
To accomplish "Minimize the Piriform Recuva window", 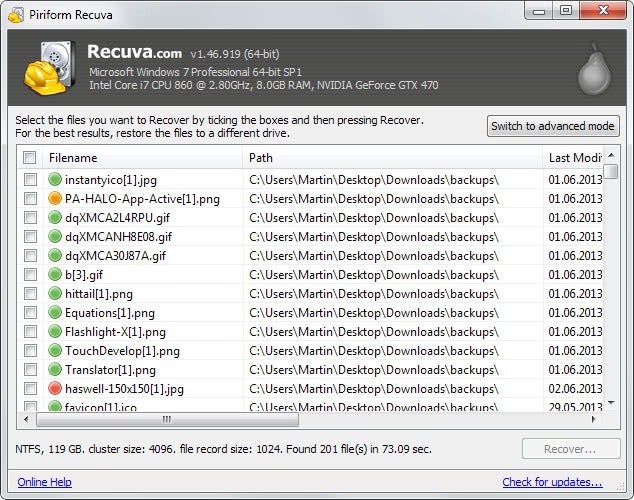I will tap(539, 11).
